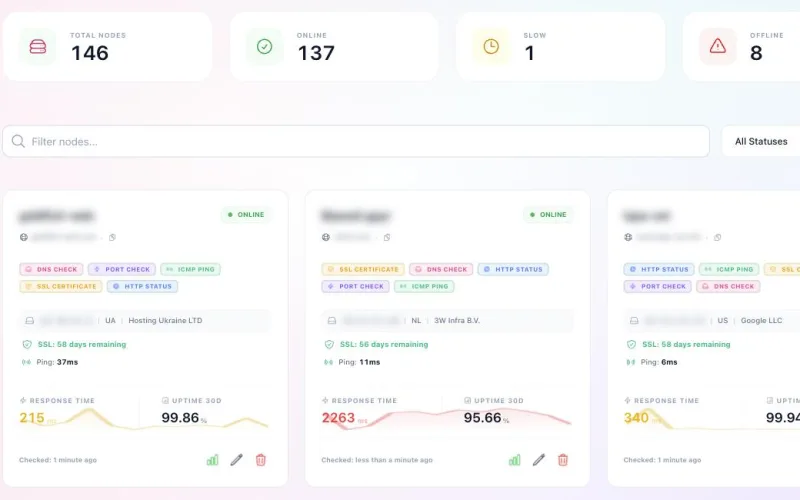Copy address on 3W Infra card
This screenshot has height=500, width=800.
(387, 237)
